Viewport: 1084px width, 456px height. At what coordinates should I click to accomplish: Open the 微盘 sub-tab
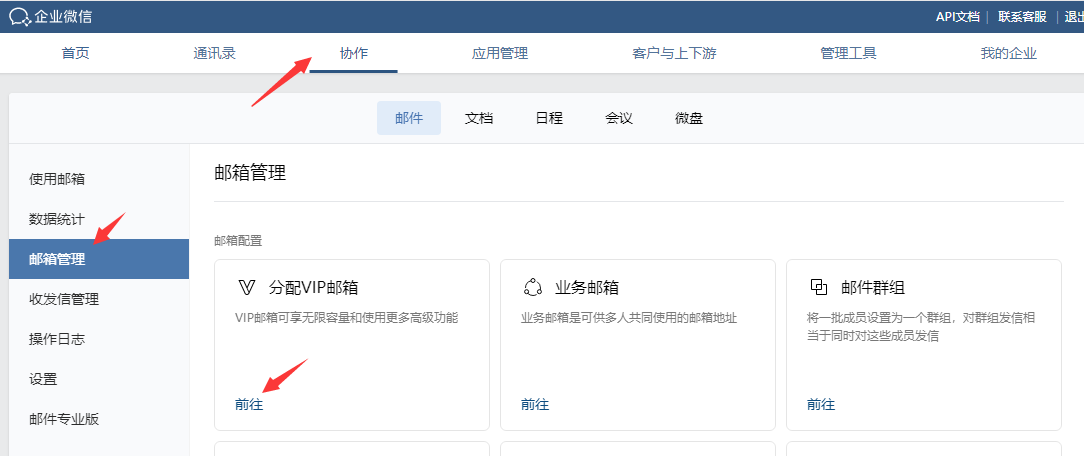pos(689,118)
